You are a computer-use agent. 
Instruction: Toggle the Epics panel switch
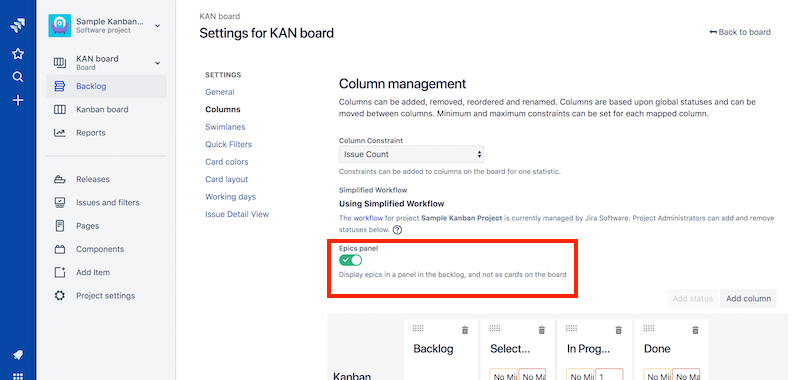pos(351,260)
